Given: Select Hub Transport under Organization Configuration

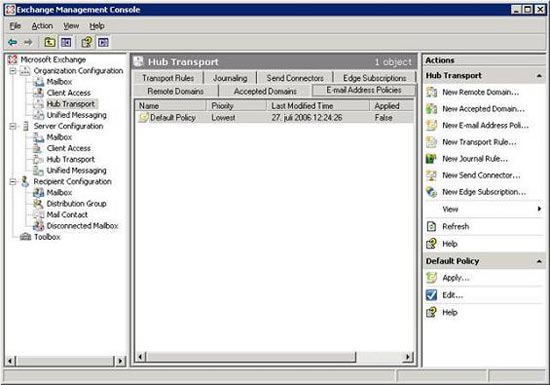Looking at the screenshot, I should point(71,104).
